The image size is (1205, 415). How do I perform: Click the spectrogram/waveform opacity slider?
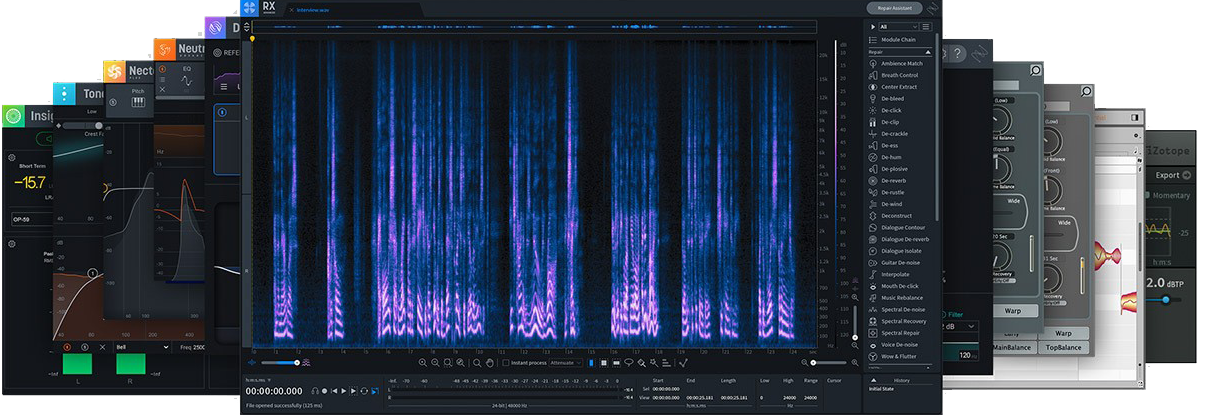281,363
